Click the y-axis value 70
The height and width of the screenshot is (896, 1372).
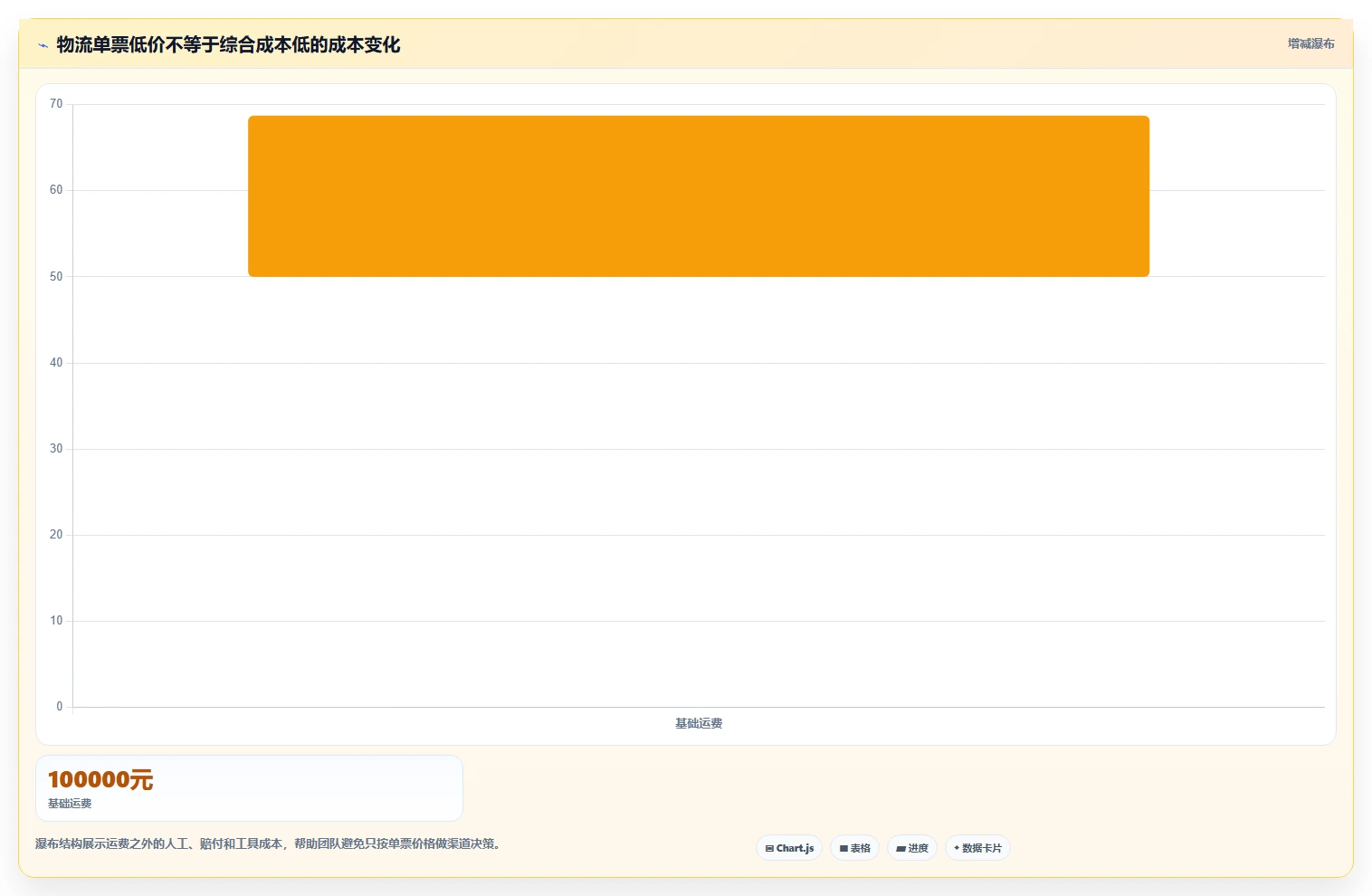(56, 104)
